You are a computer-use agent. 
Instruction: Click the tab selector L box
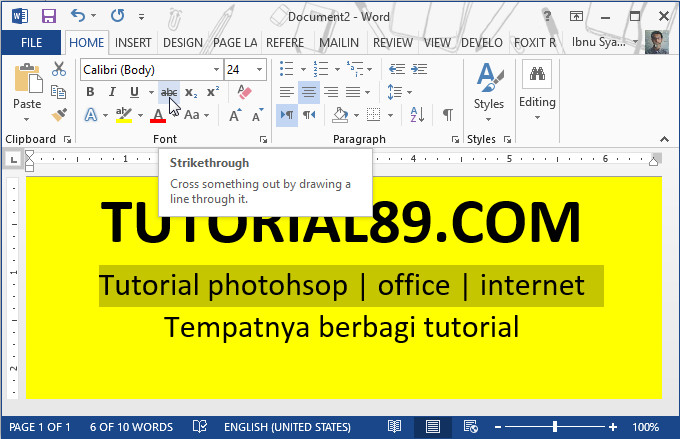14,160
